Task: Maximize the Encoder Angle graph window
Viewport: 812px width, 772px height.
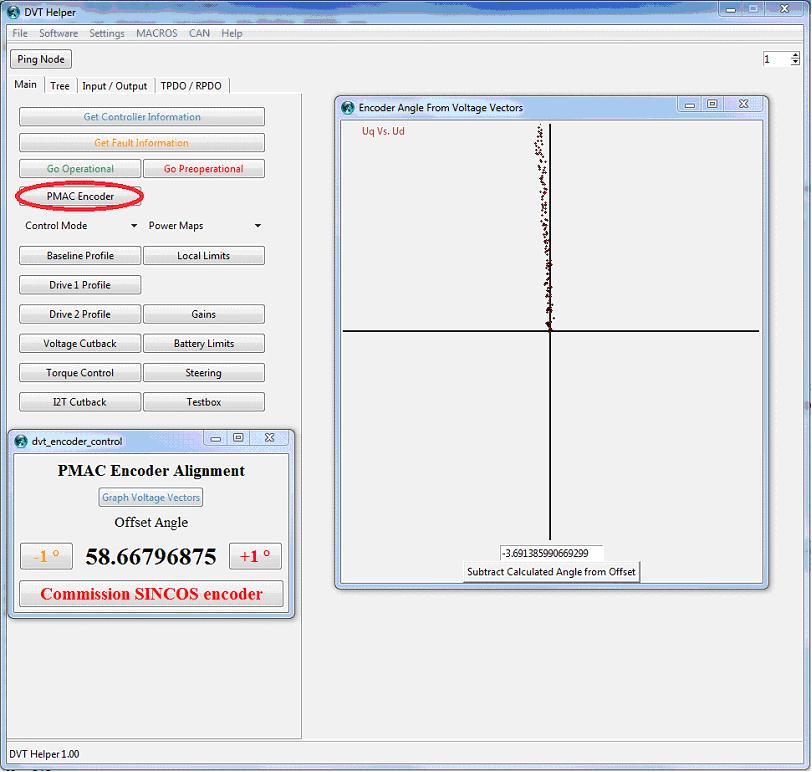Action: click(712, 104)
